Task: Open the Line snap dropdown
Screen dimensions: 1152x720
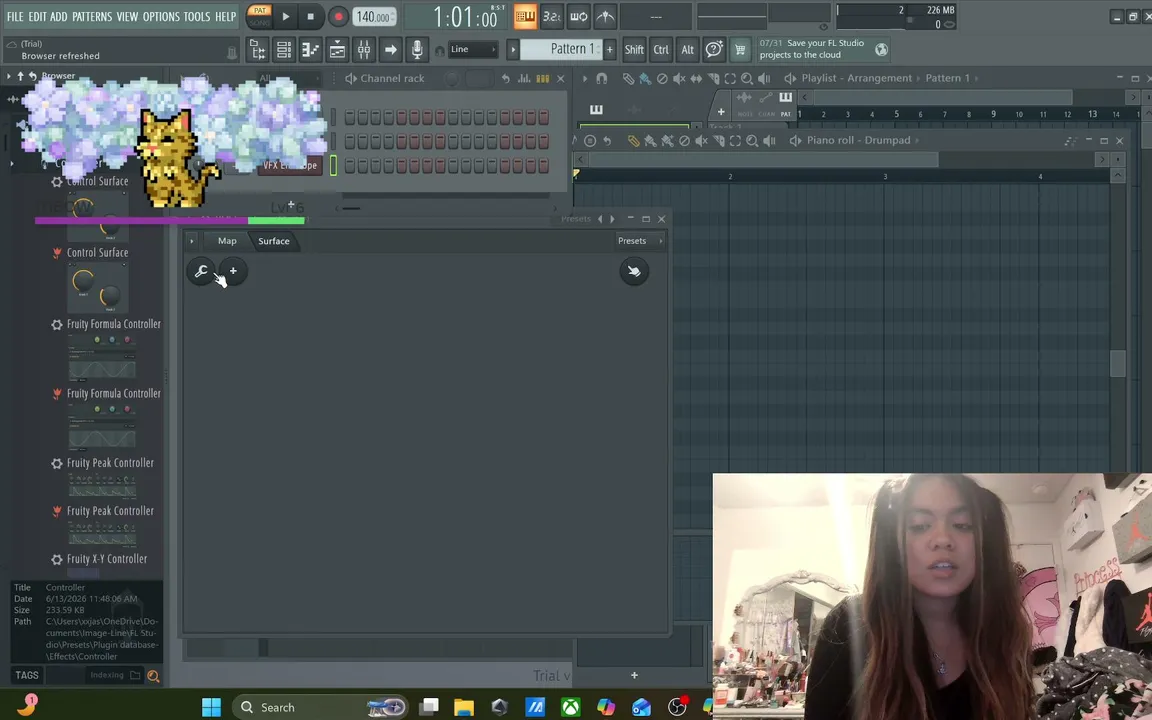Action: point(472,49)
